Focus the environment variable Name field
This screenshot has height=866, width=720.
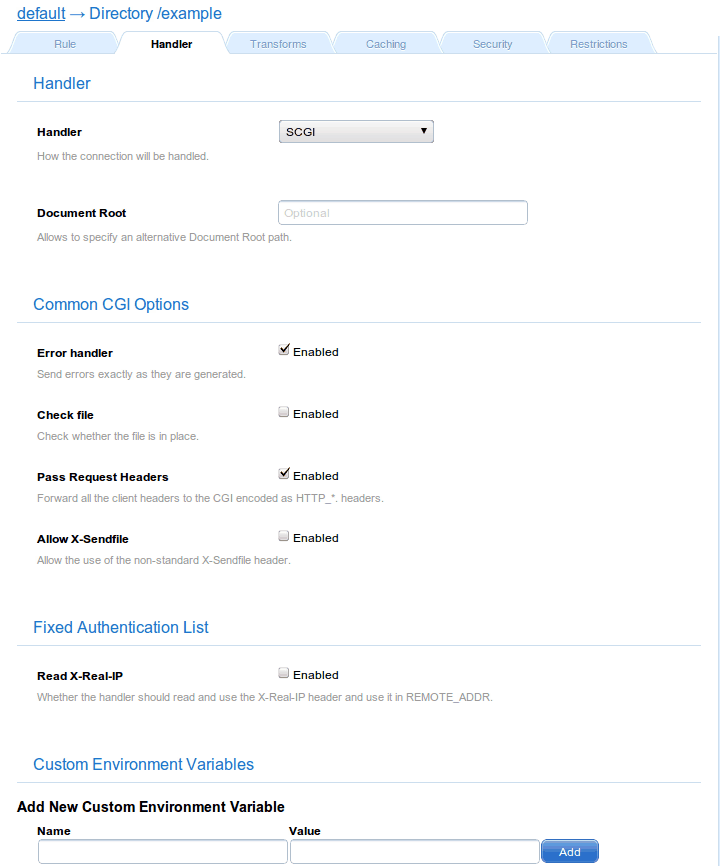pos(163,852)
